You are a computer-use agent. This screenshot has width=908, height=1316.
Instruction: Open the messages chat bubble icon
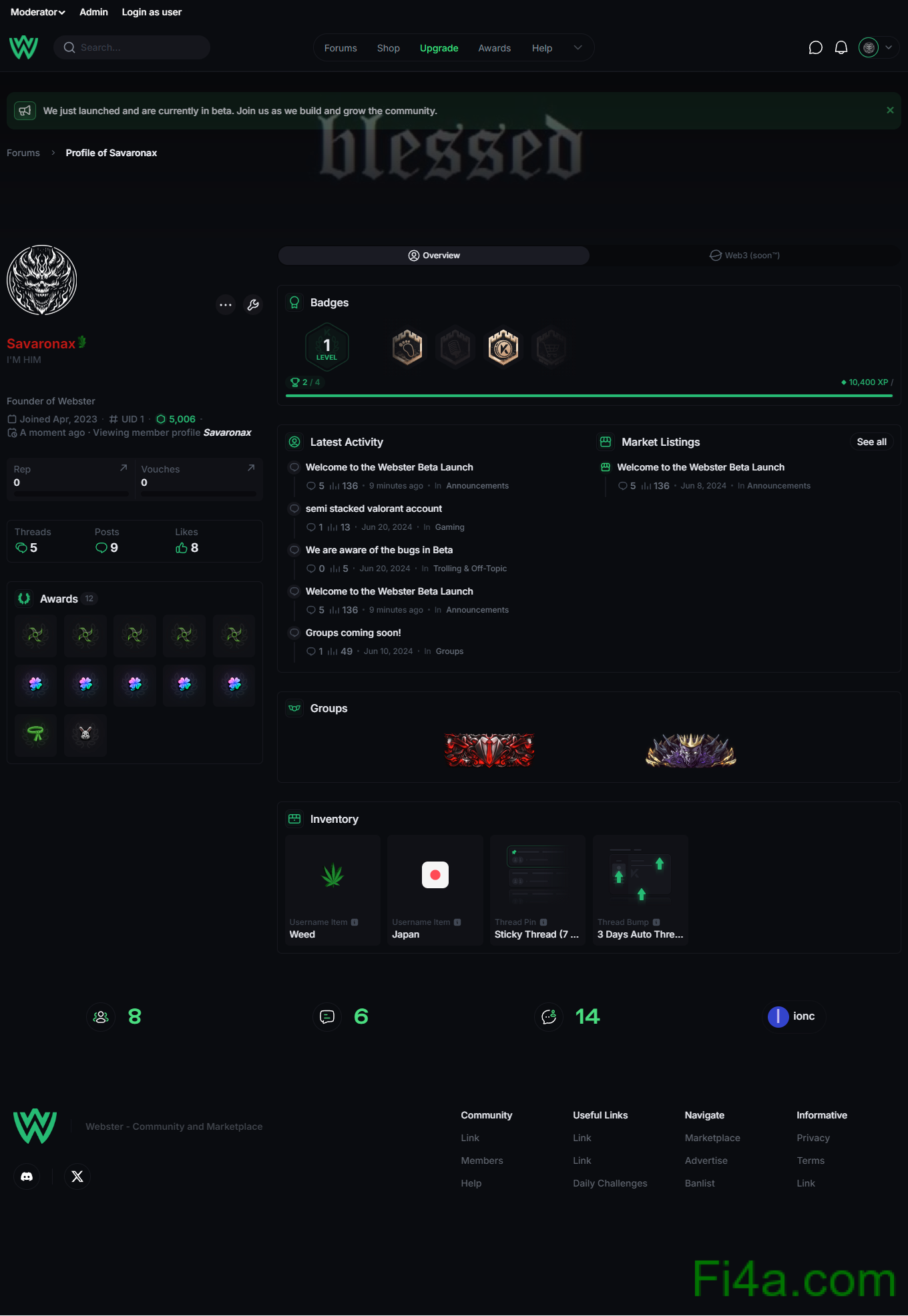[x=815, y=47]
